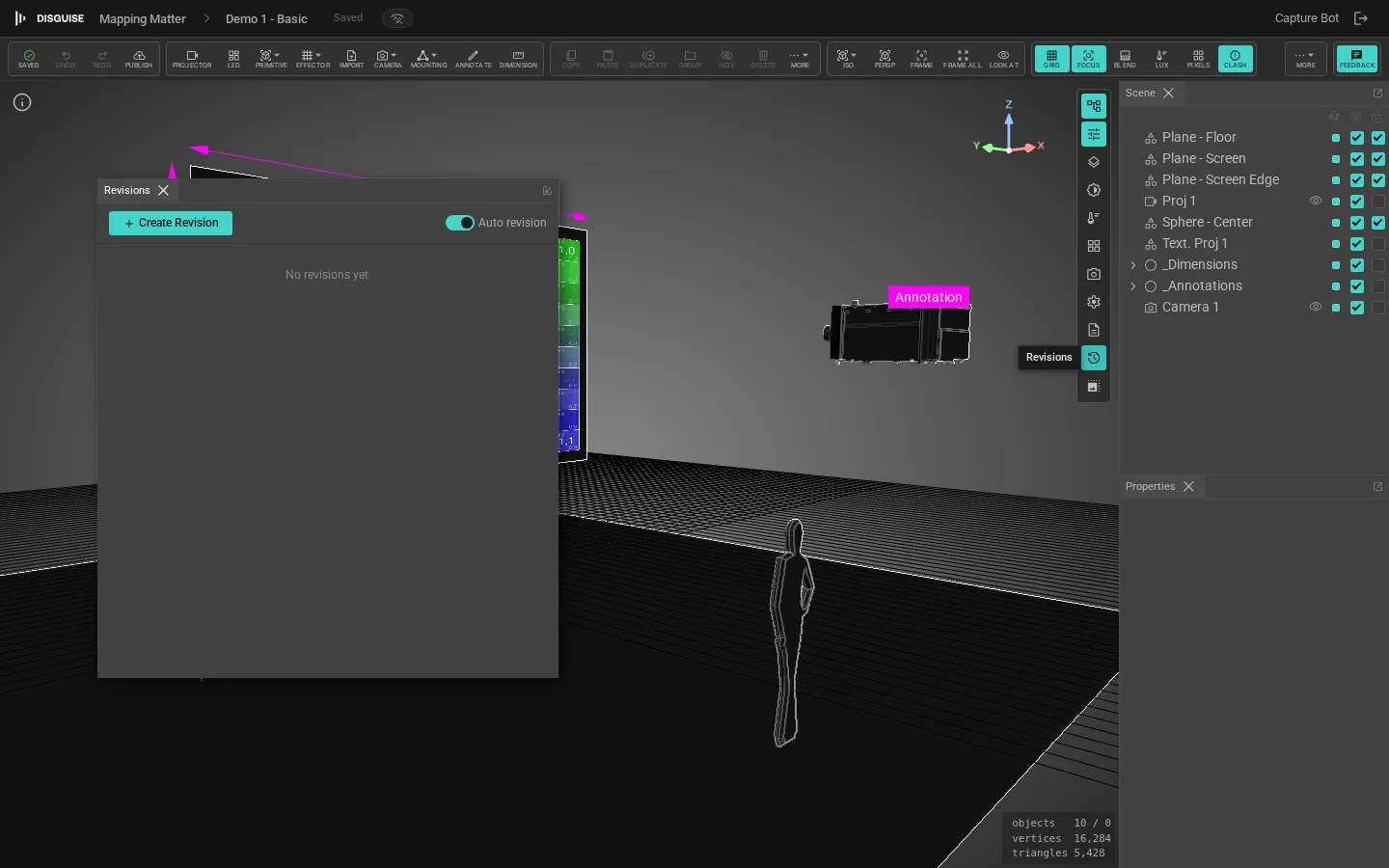Select the Dimension tool

[x=518, y=59]
